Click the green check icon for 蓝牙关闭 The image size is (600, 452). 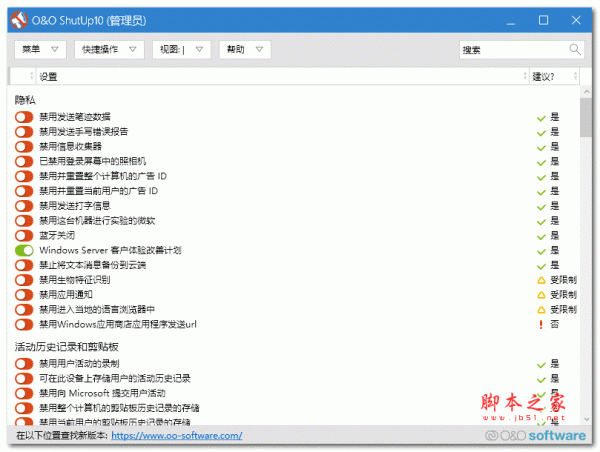tap(541, 237)
